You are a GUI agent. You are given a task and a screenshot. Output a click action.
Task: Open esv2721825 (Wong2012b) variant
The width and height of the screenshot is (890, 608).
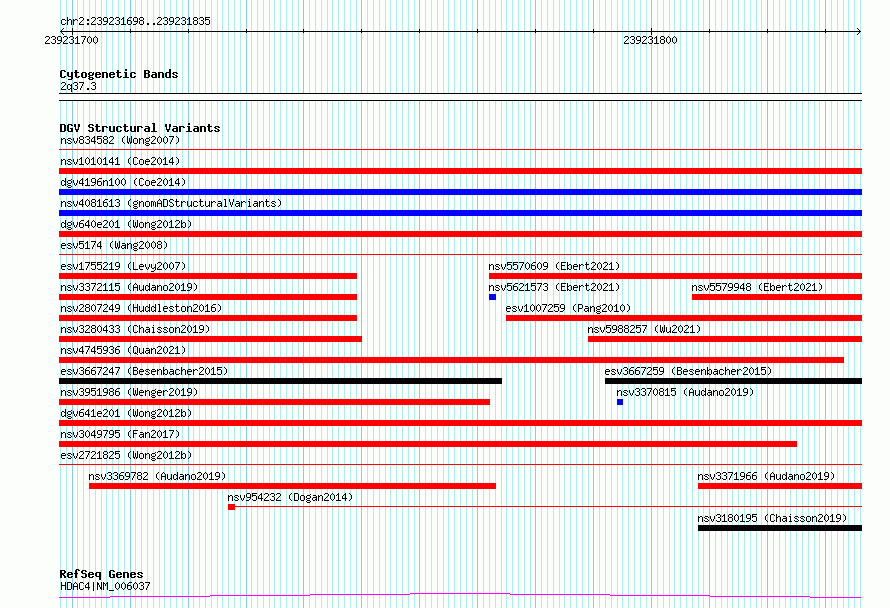pos(126,455)
